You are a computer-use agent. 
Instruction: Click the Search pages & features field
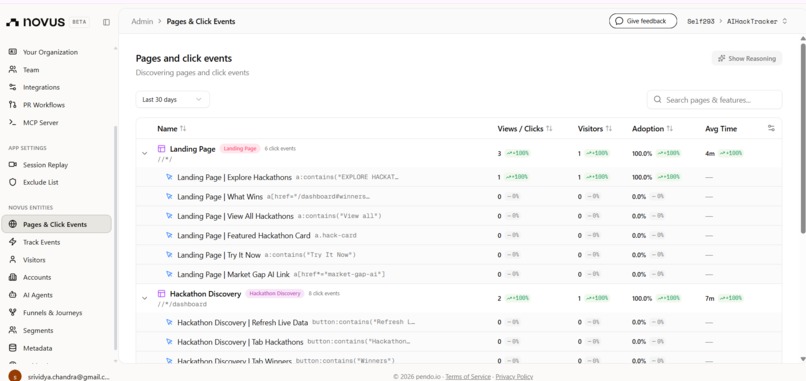(715, 100)
